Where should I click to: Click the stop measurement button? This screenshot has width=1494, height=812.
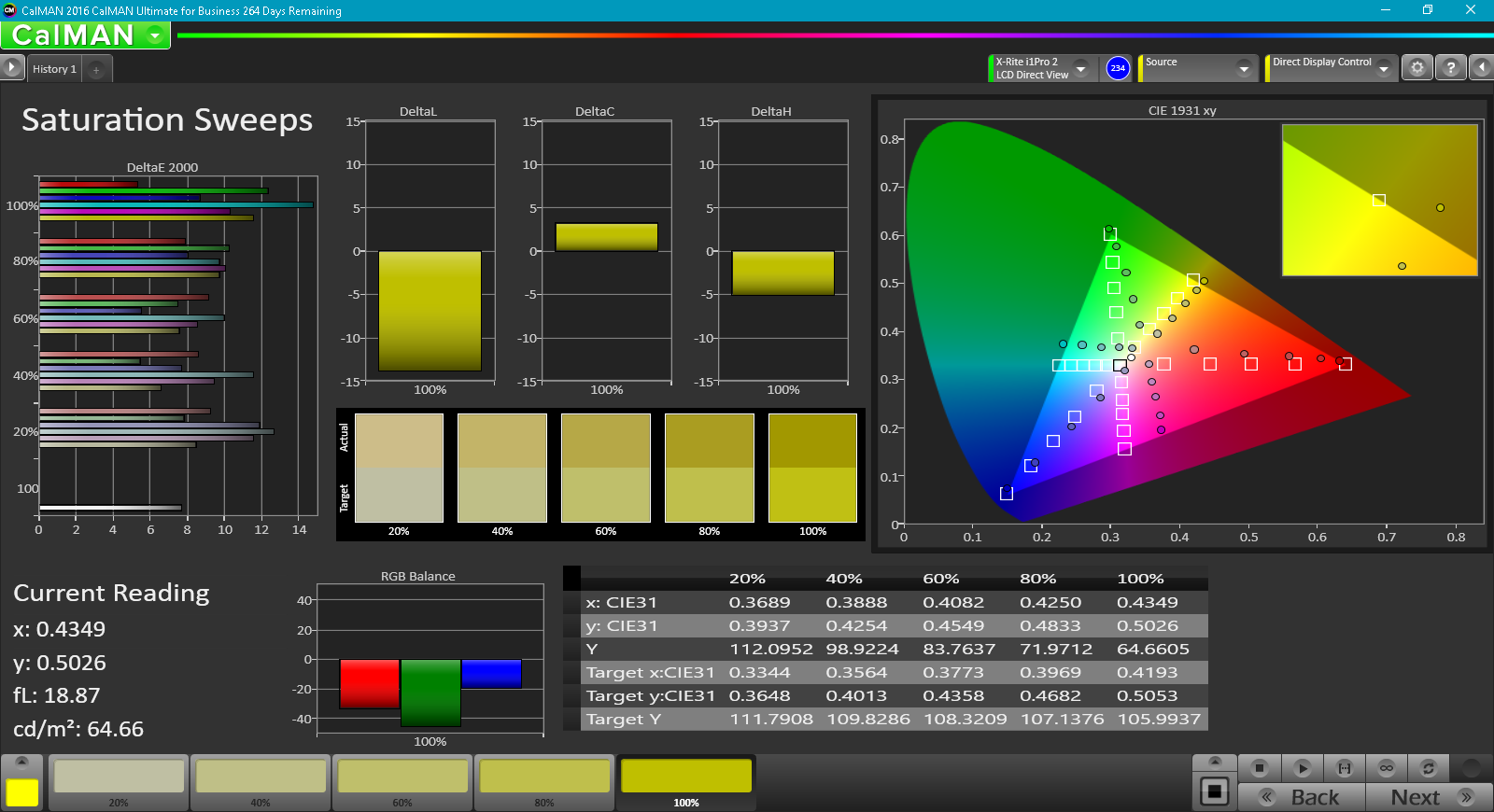(x=1259, y=768)
